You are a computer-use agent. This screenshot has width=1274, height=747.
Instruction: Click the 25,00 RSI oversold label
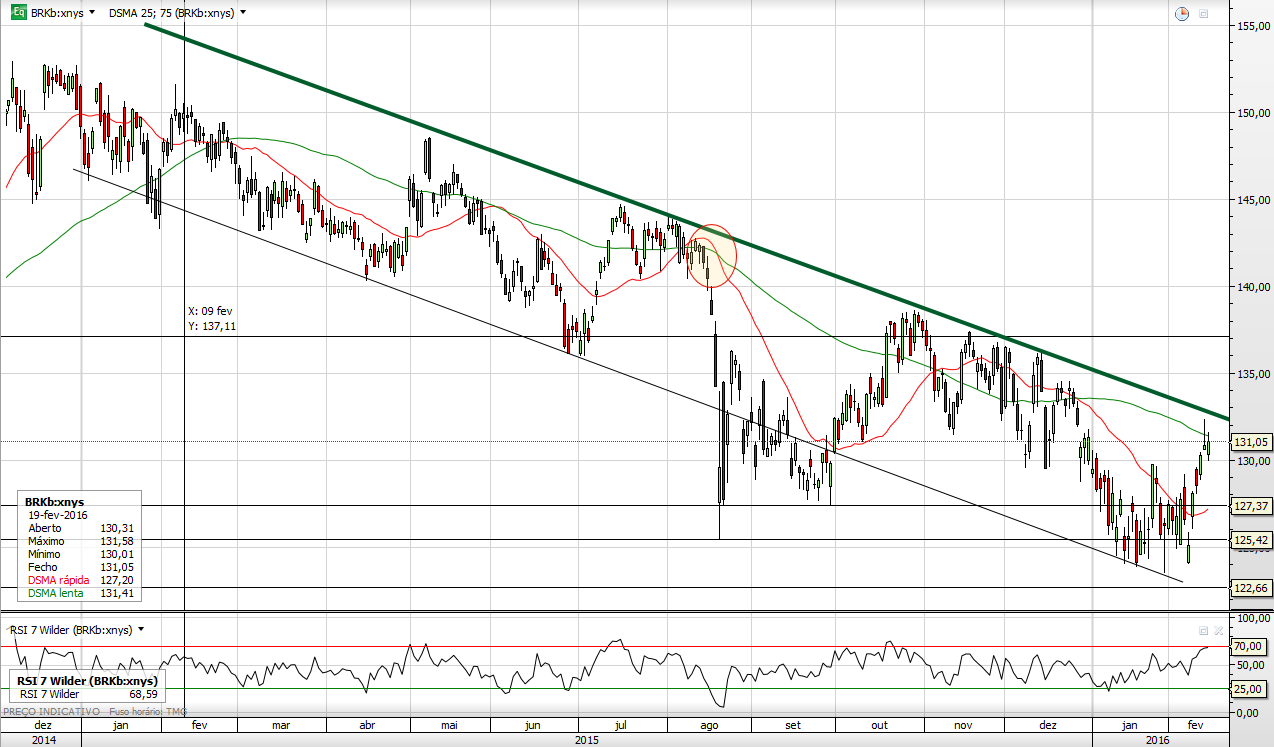(1251, 689)
